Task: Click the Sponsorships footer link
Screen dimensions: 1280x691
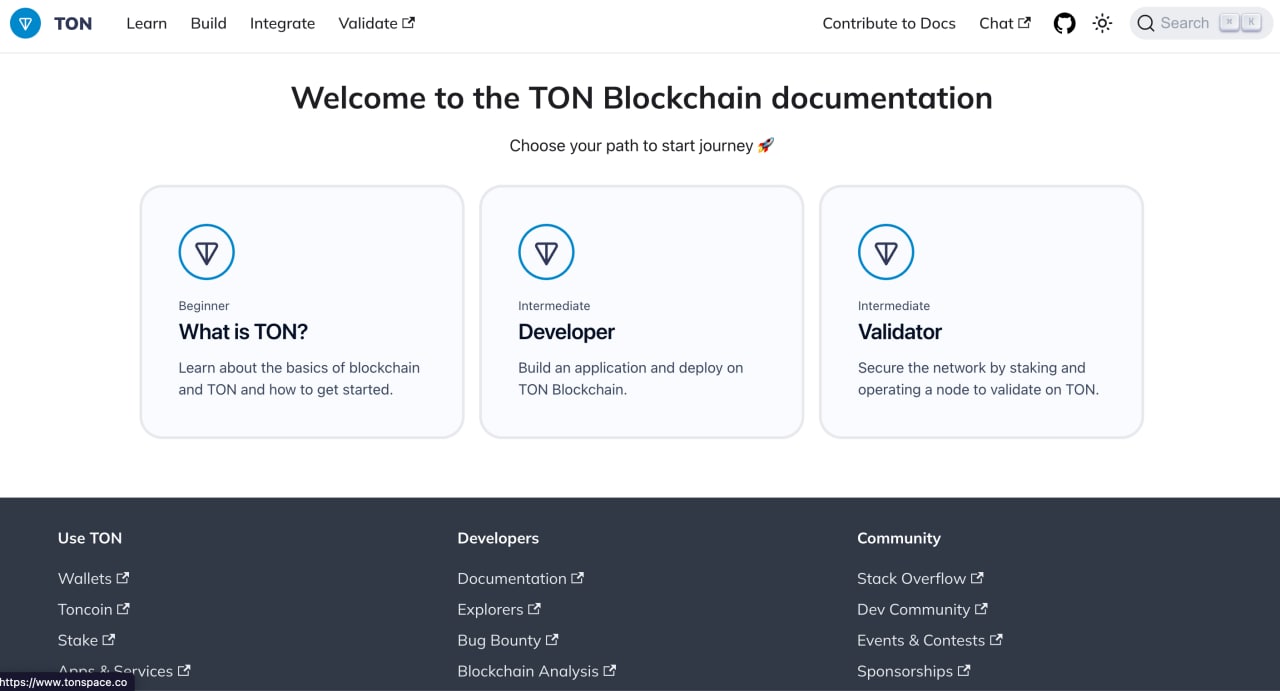Action: [x=913, y=671]
